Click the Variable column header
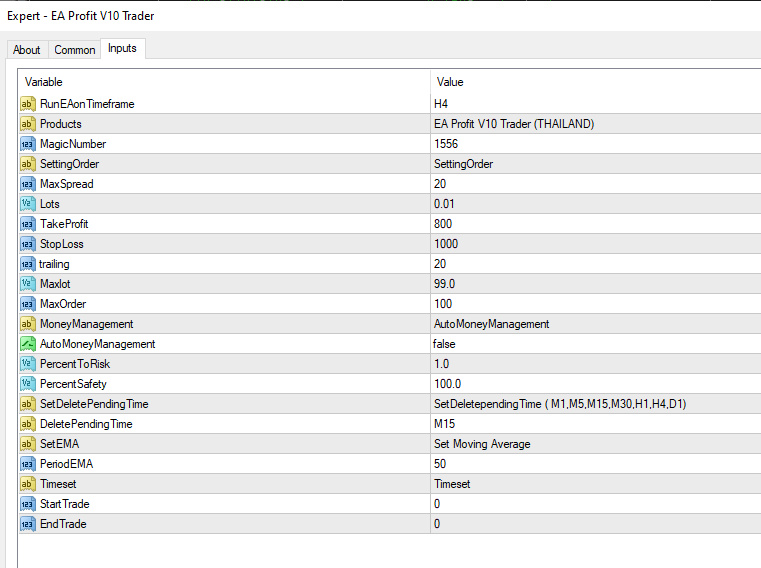Screen dimensions: 761x568 [44, 82]
